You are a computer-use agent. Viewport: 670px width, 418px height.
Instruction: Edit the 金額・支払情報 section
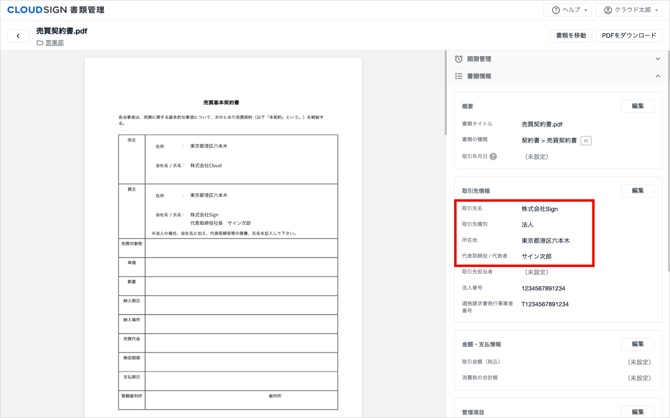coord(638,344)
